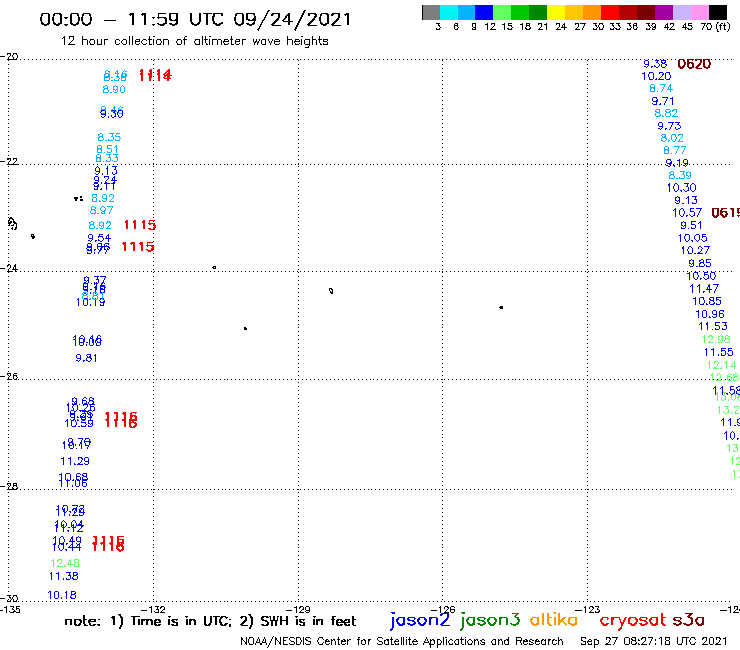Click the red 1114 pass time label
The height and width of the screenshot is (650, 740).
click(x=155, y=75)
